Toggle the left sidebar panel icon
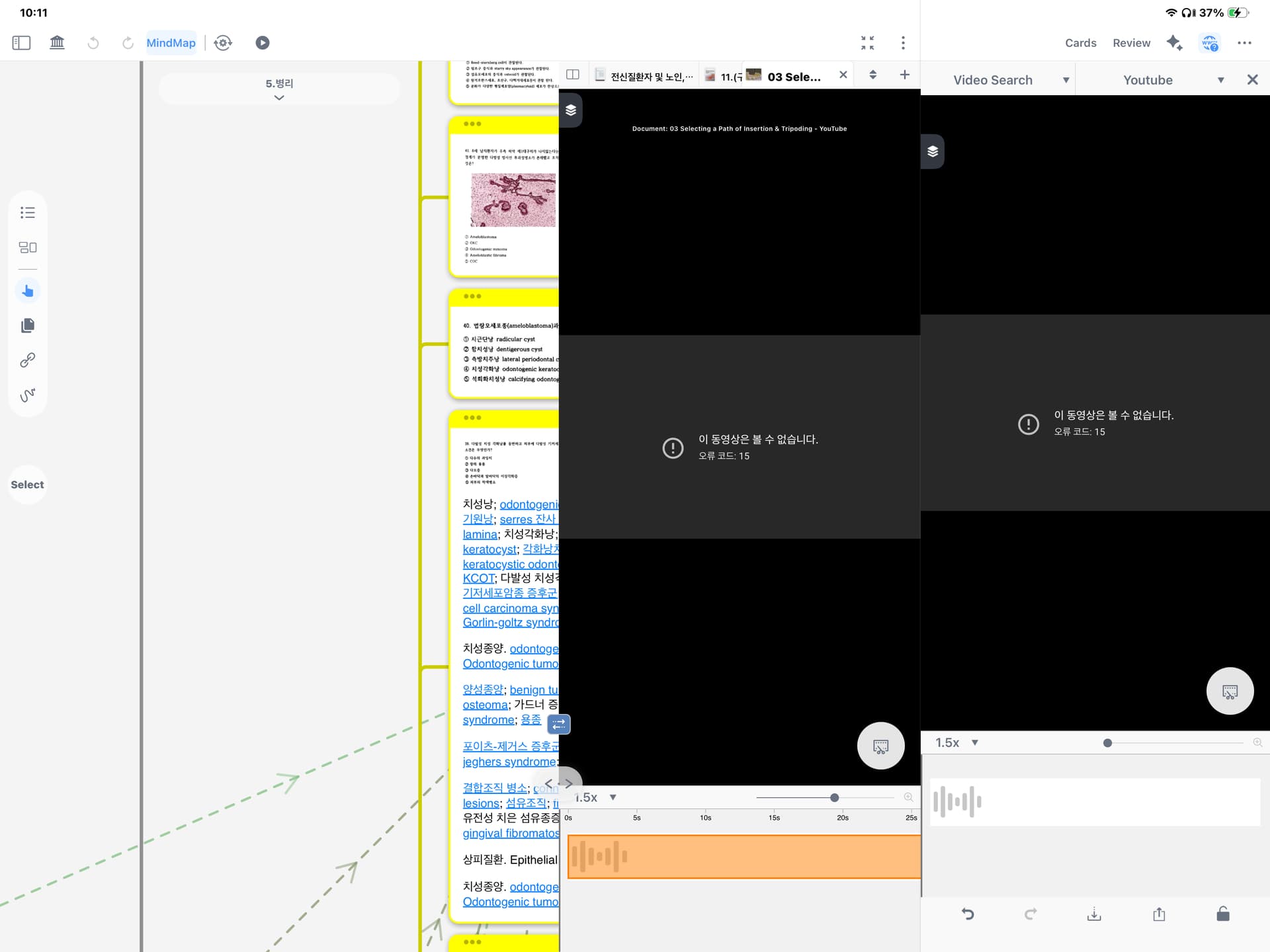The image size is (1270, 952). point(21,43)
